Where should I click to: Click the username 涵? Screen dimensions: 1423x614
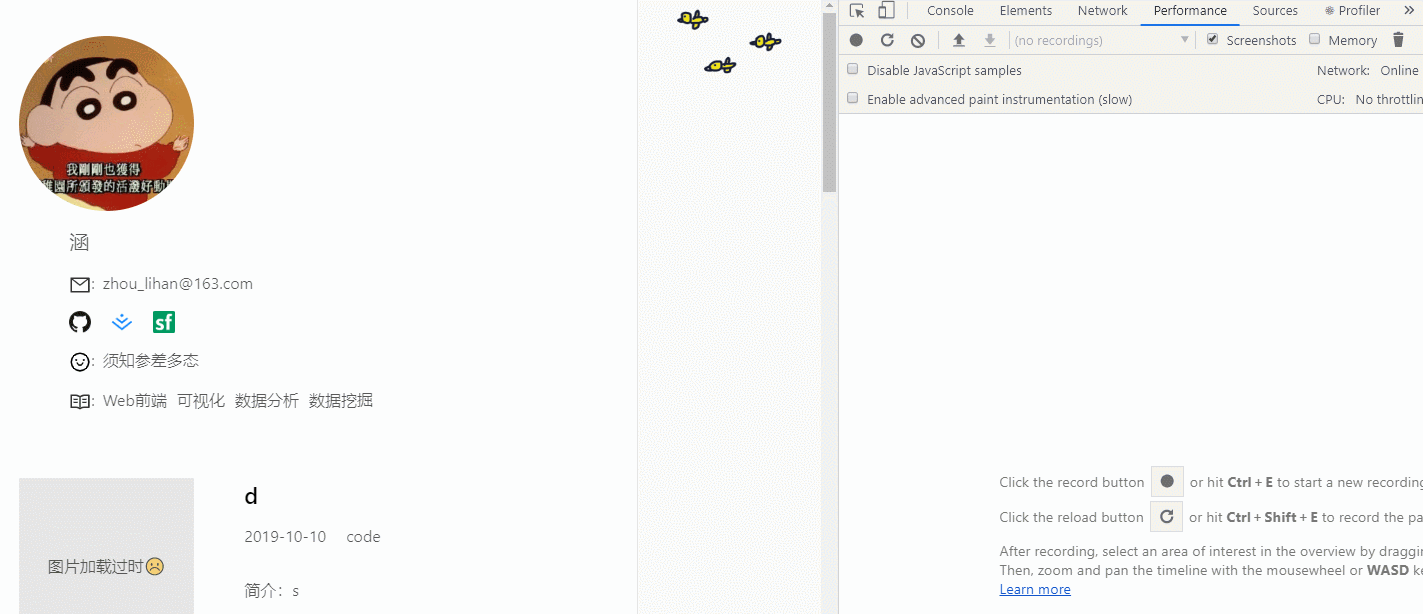[80, 242]
